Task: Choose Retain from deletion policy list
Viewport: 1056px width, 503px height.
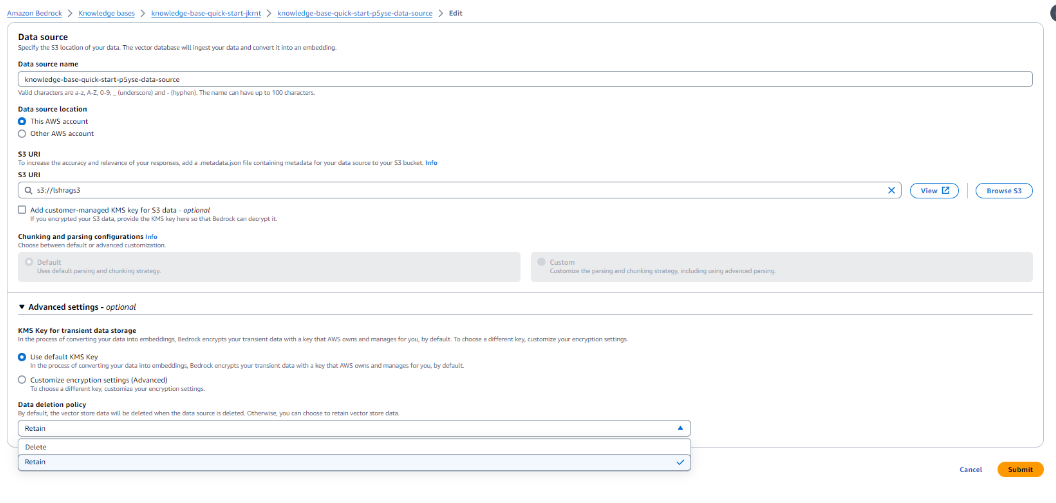Action: click(x=354, y=462)
